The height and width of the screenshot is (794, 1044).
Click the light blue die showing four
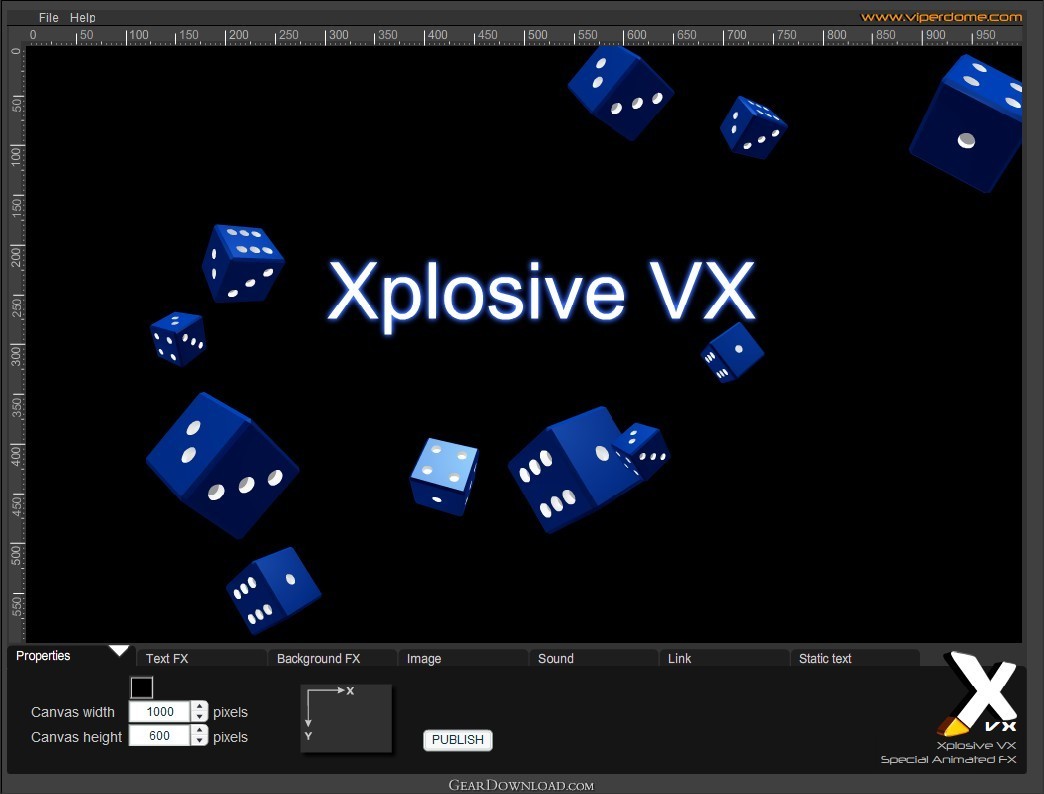pyautogui.click(x=444, y=476)
